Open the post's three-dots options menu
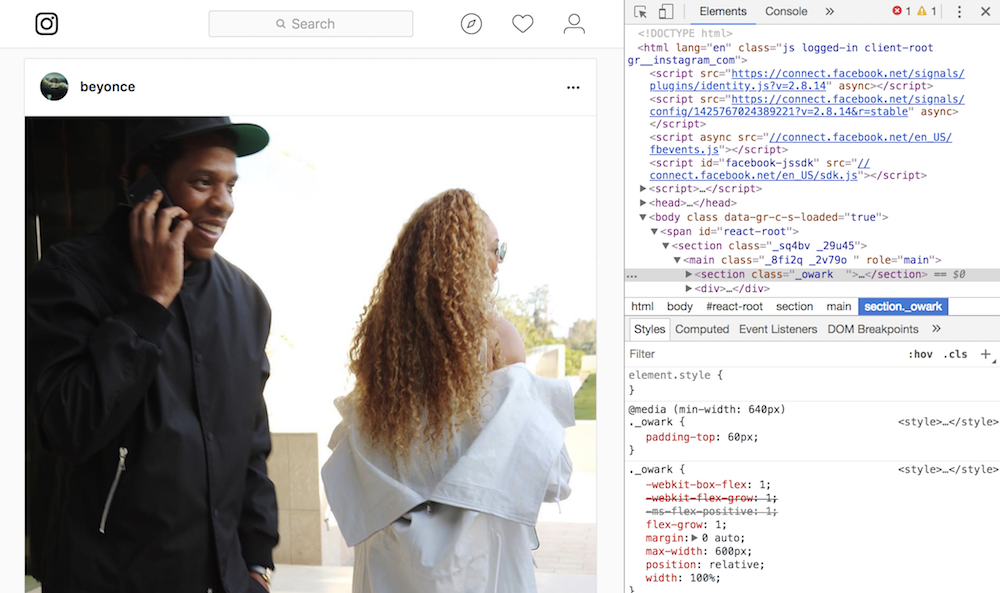 pos(573,87)
